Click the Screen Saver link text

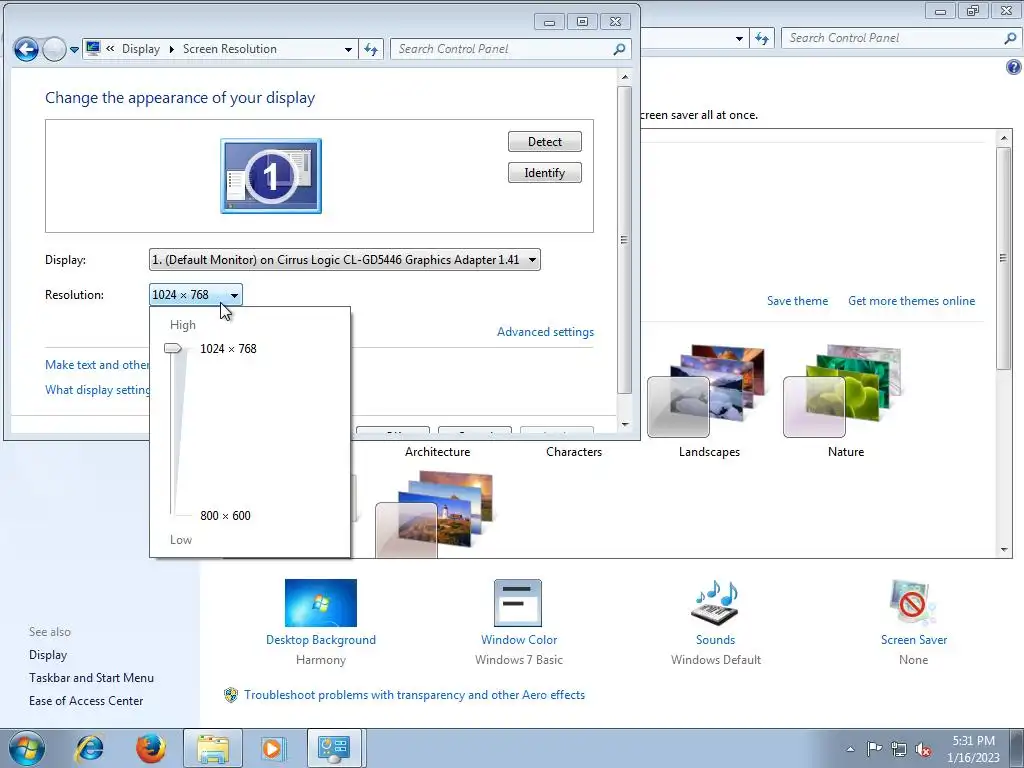pos(914,640)
